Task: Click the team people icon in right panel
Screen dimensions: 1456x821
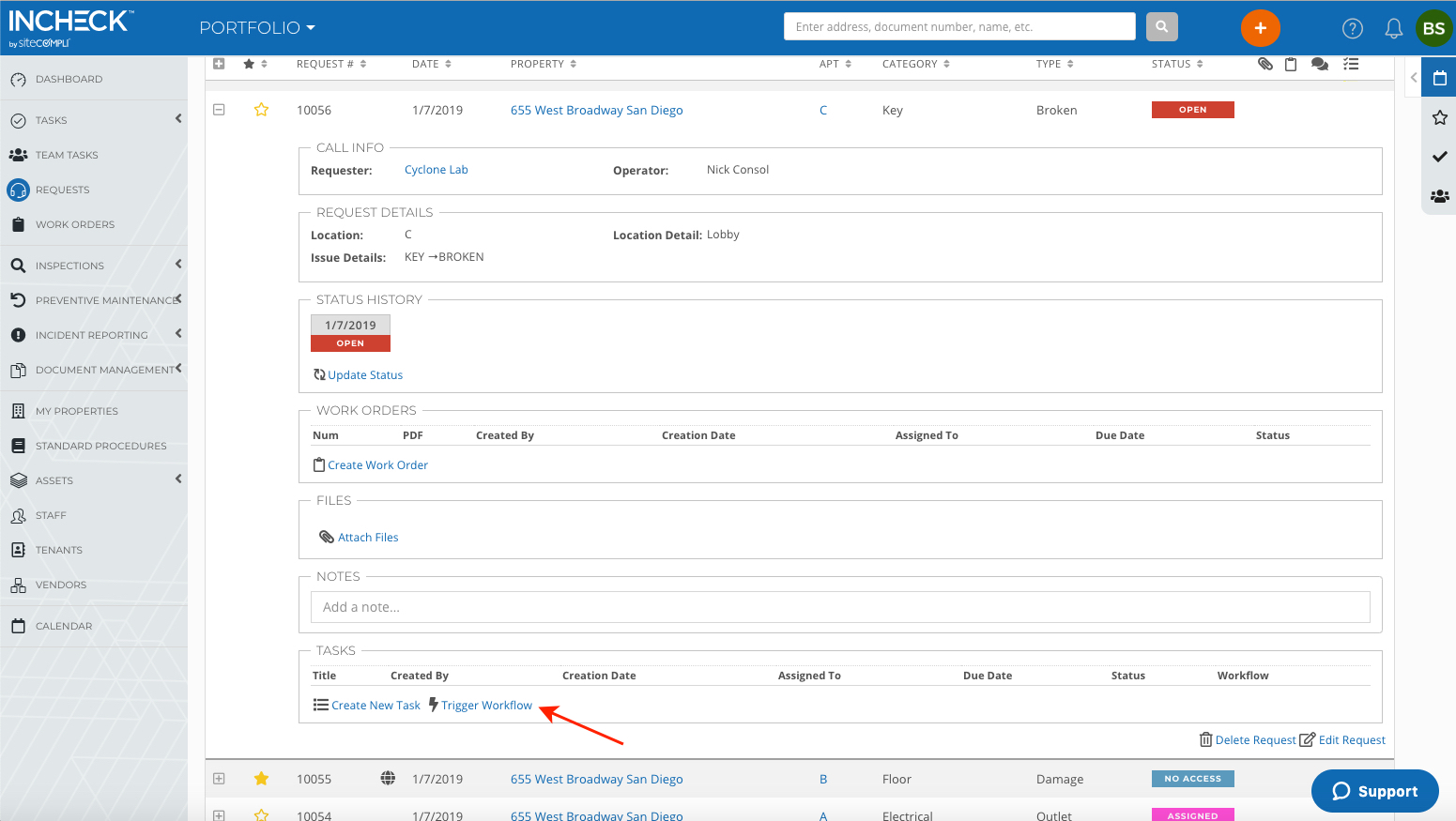Action: coord(1439,196)
